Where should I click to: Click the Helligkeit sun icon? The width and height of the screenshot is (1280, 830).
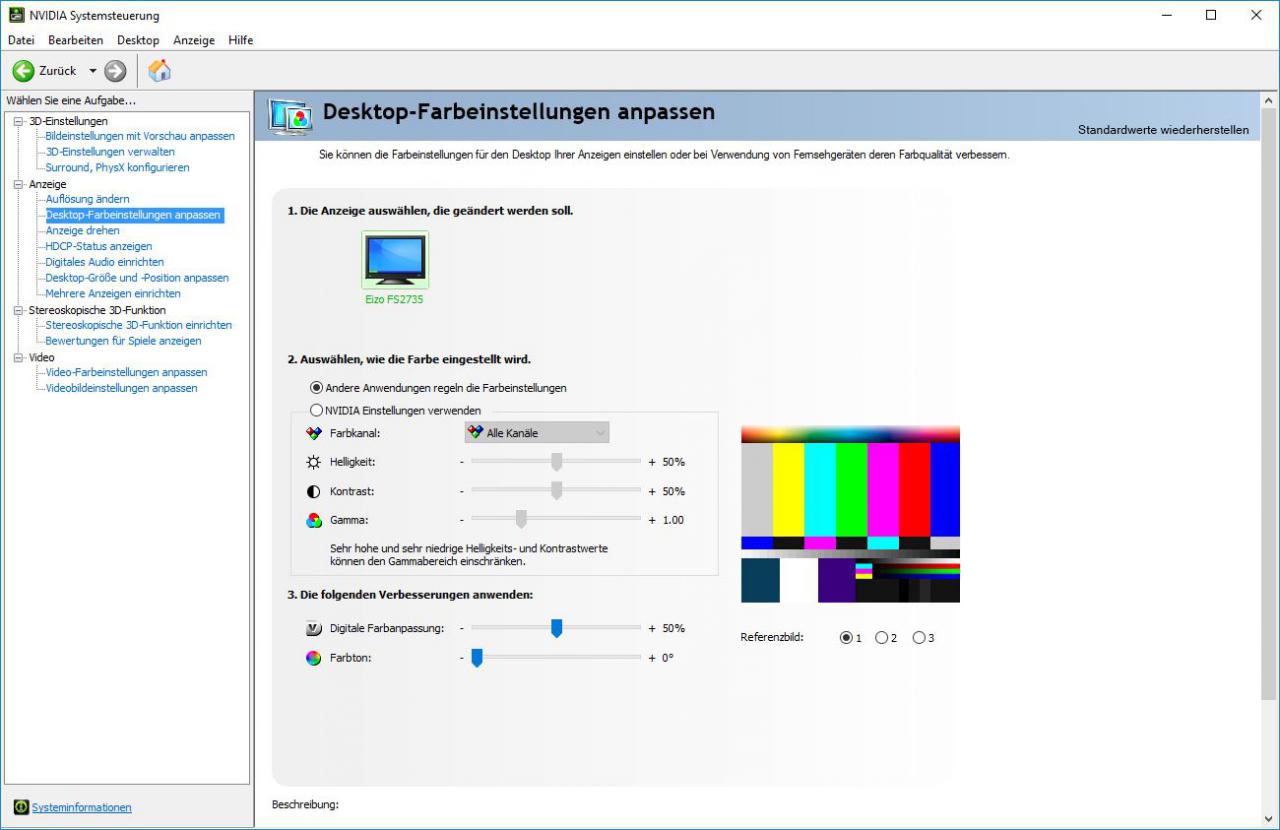pyautogui.click(x=314, y=462)
